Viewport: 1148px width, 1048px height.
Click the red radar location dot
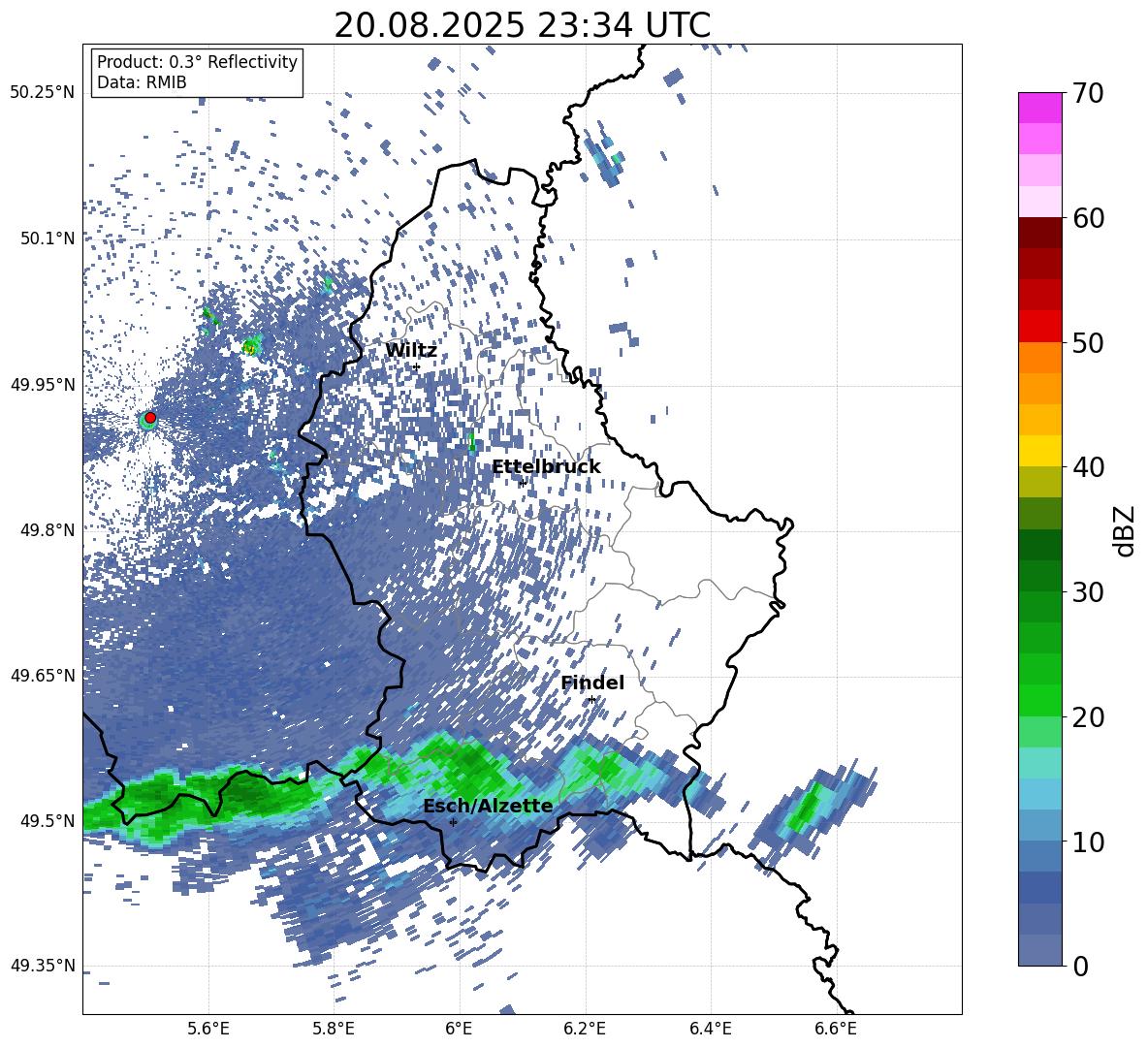pos(150,417)
